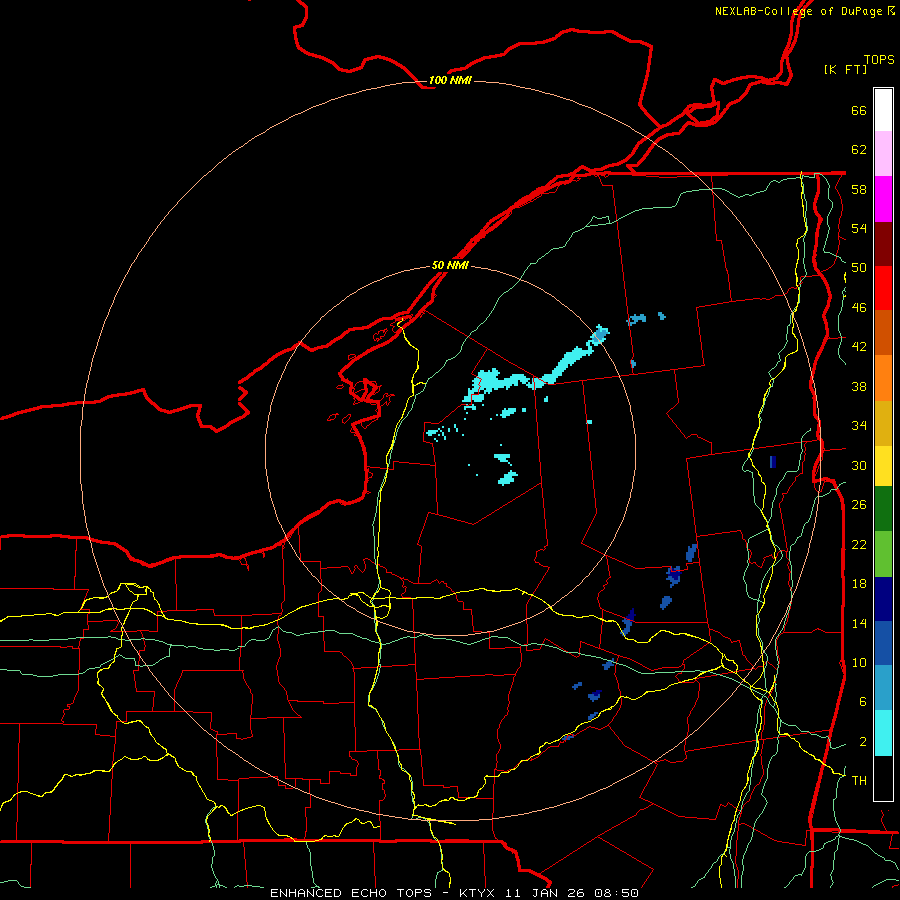Click the legend value 62
900x900 pixels.
(859, 150)
